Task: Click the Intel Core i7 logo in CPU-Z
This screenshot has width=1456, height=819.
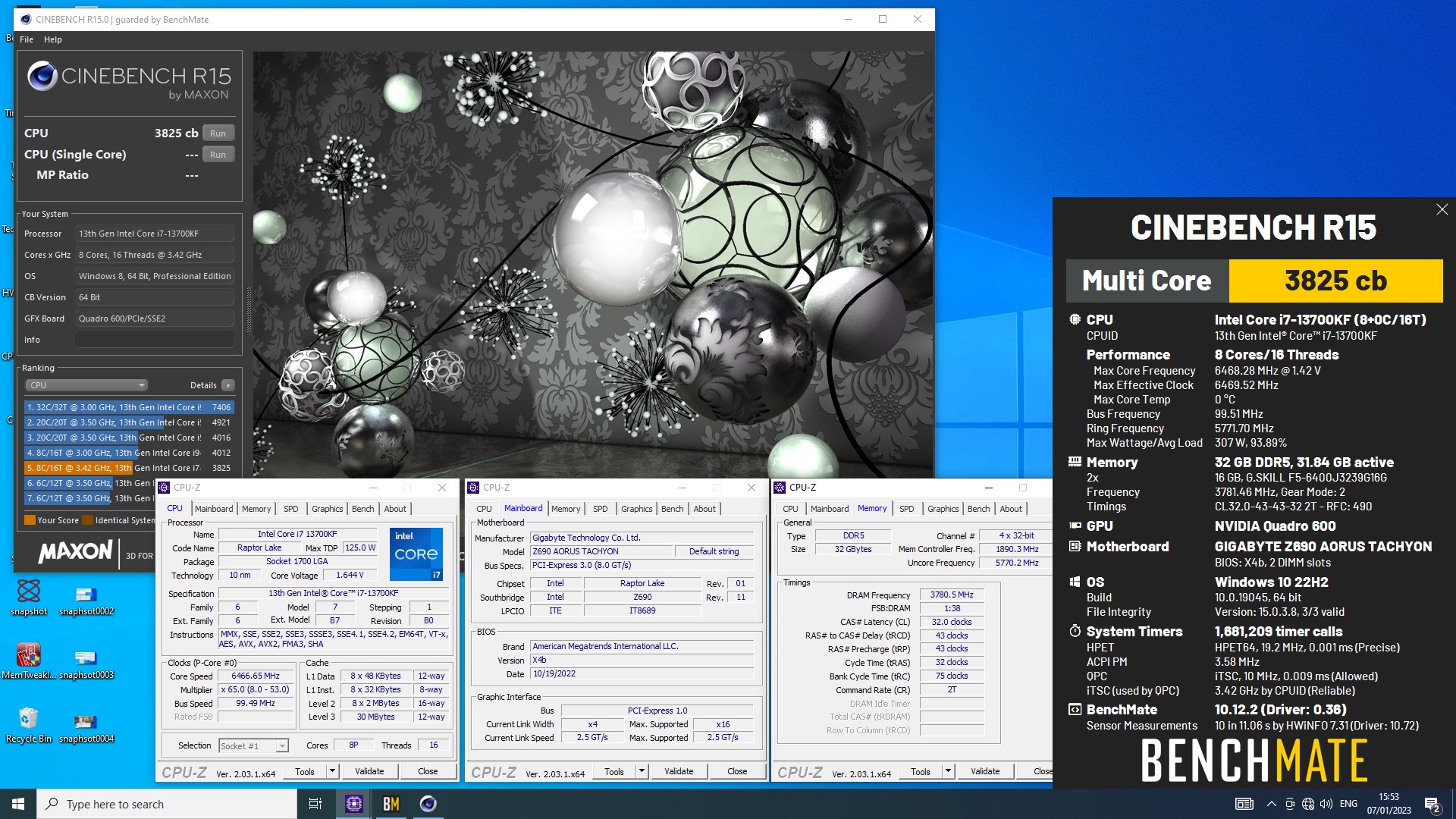Action: (416, 554)
